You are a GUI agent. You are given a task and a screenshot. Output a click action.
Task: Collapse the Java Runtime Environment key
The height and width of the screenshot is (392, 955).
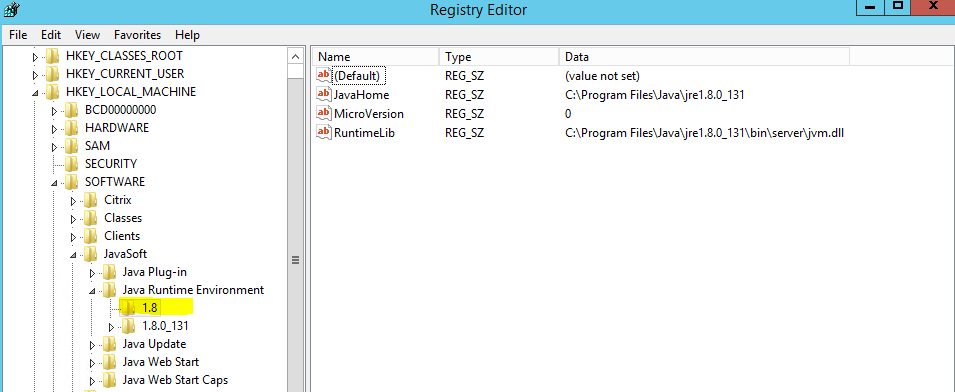pyautogui.click(x=93, y=291)
